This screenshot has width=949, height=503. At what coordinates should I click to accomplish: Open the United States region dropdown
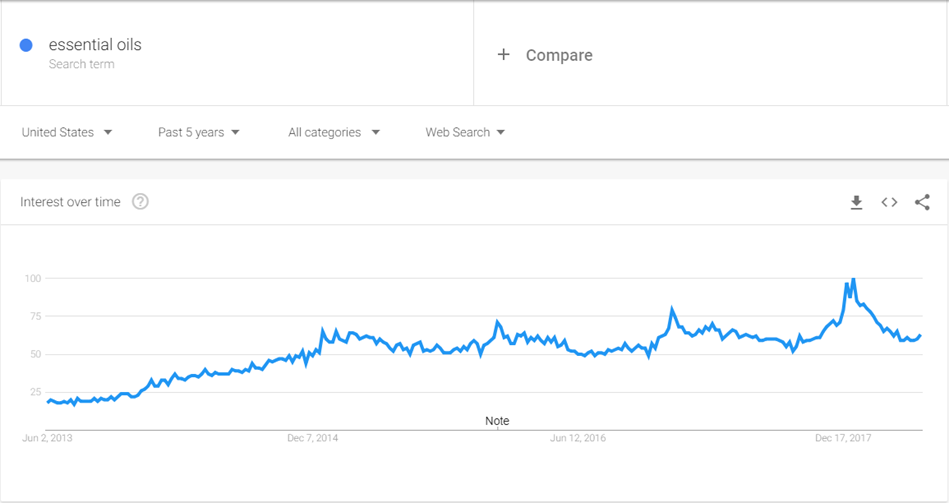click(x=67, y=132)
